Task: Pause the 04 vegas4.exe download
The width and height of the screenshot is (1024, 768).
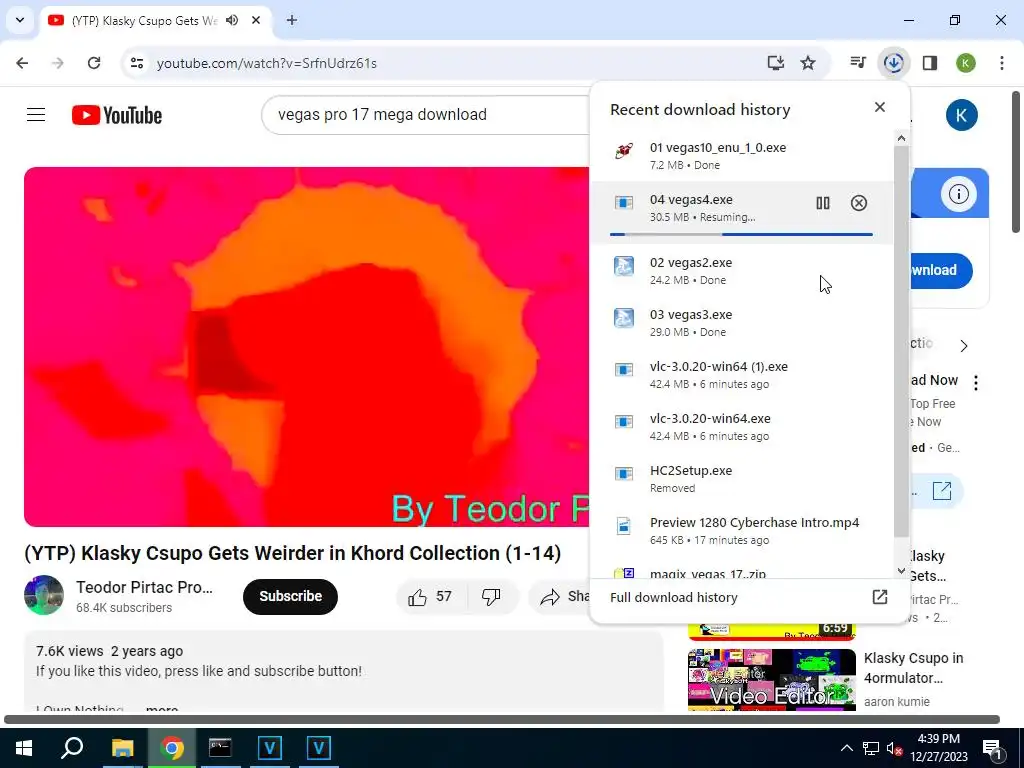Action: (823, 203)
